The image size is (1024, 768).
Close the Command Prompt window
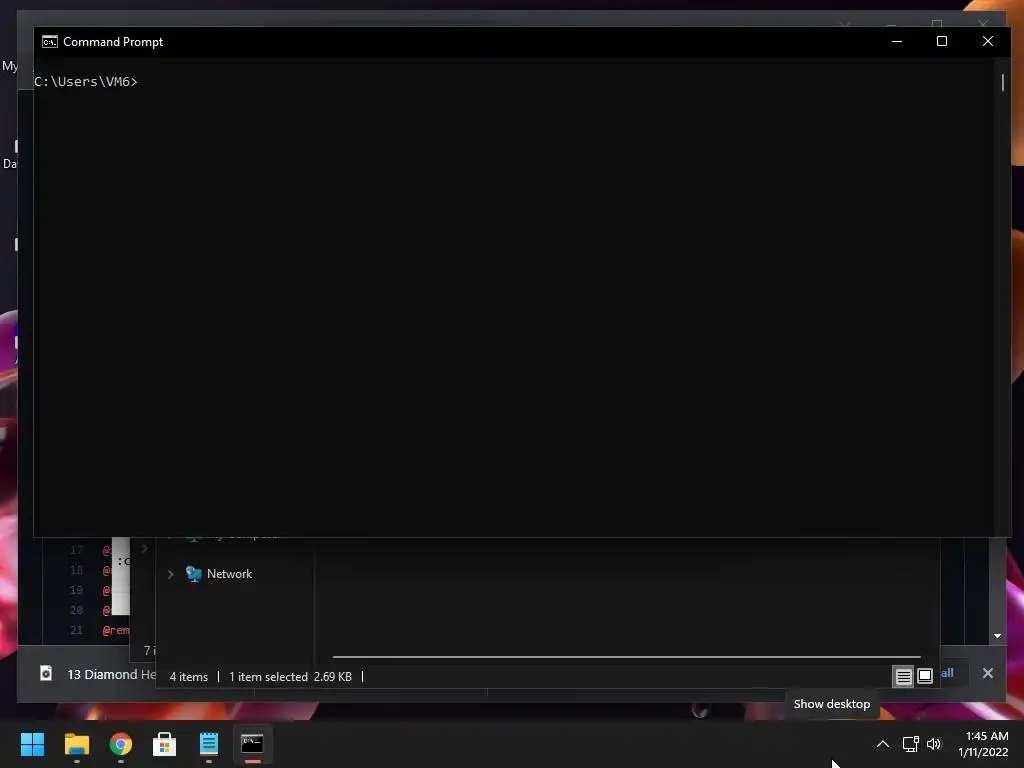pos(987,41)
